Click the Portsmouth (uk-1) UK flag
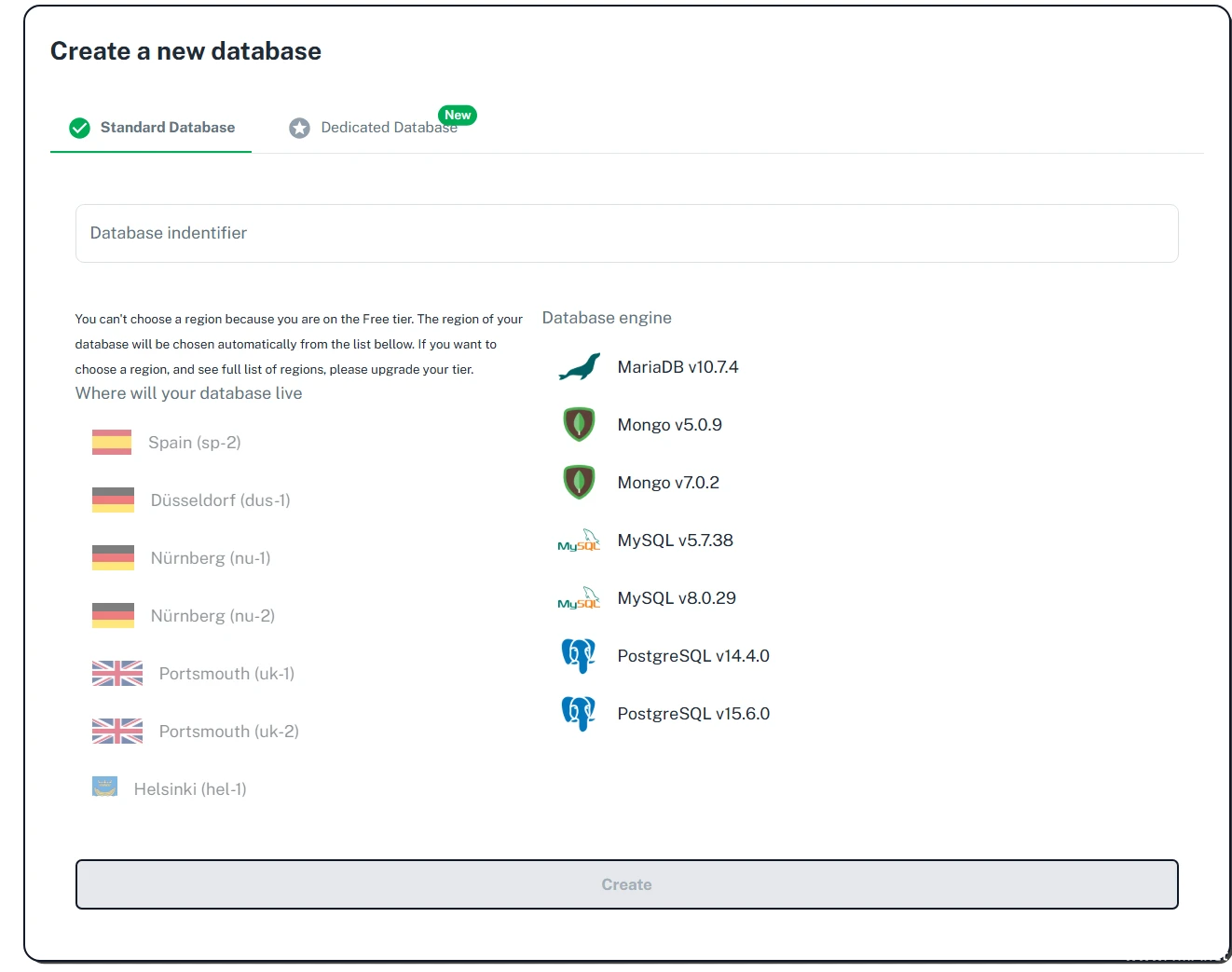 pyautogui.click(x=117, y=674)
